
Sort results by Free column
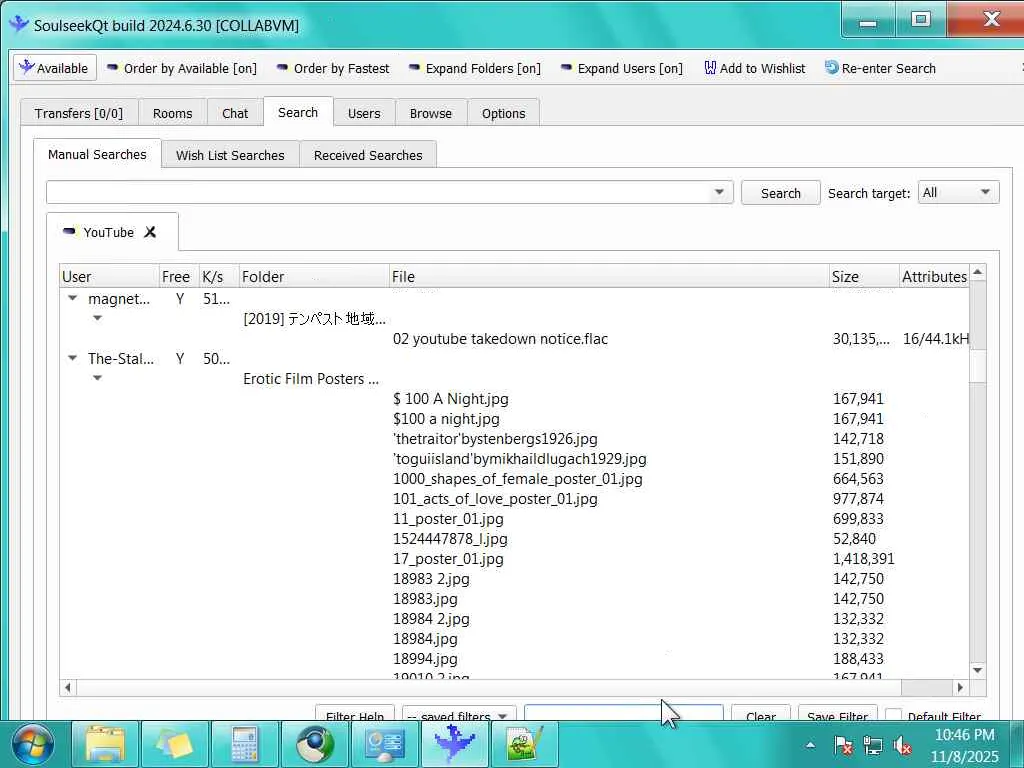tap(179, 276)
